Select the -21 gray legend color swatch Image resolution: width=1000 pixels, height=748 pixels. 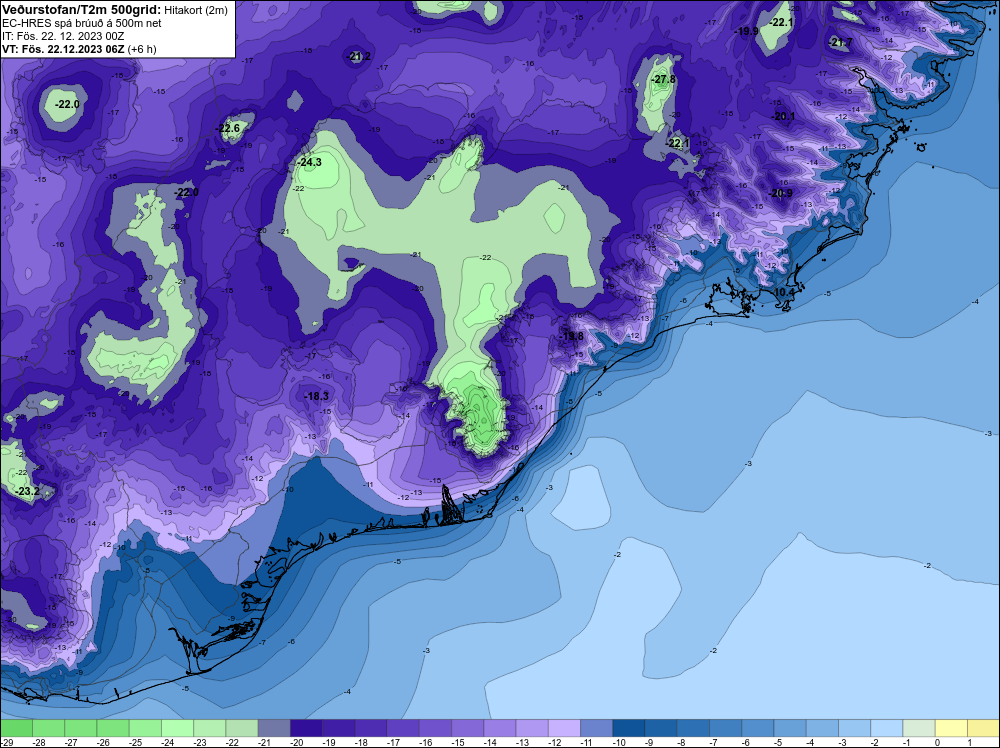pos(274,728)
